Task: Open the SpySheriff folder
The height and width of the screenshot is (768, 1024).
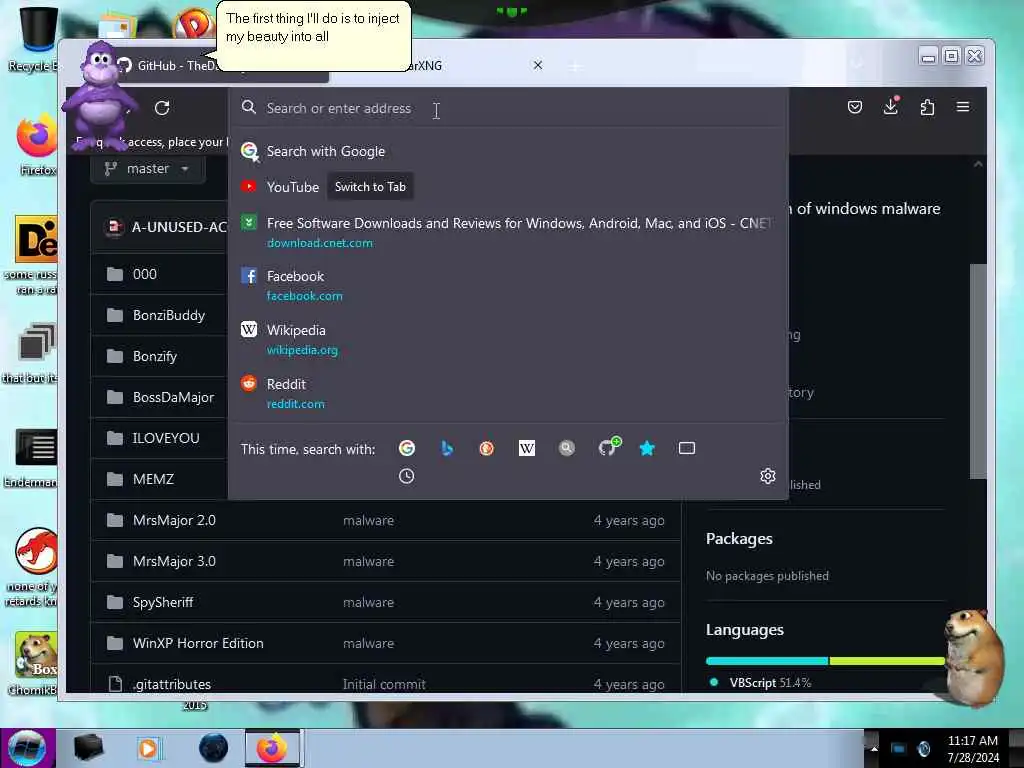Action: (x=163, y=602)
